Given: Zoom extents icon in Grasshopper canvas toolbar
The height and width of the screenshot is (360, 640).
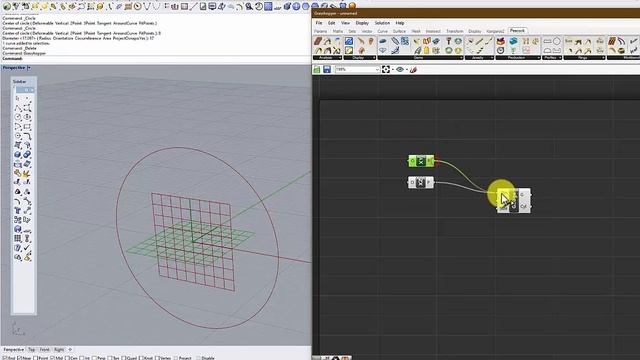Looking at the screenshot, I should (386, 69).
